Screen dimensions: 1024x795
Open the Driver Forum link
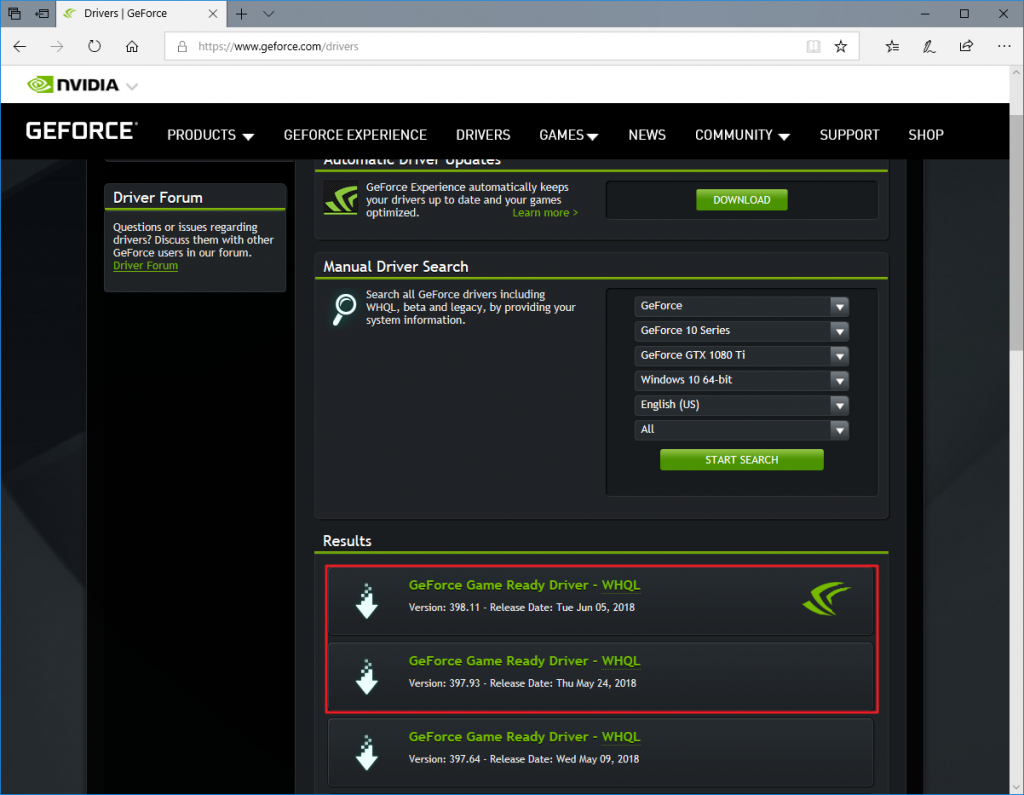[x=145, y=266]
